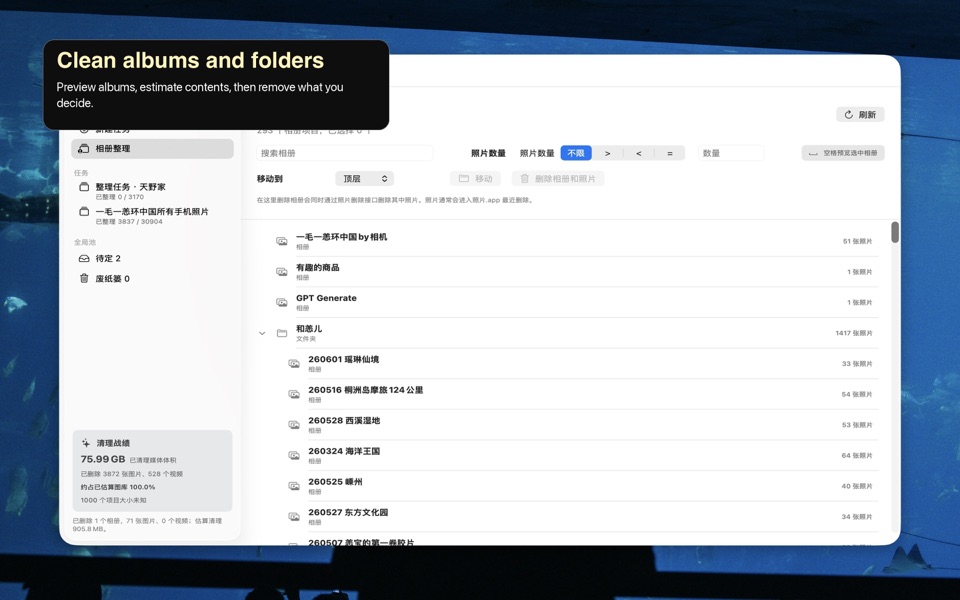This screenshot has width=960, height=600.
Task: Select the greater-than photo count filter
Action: [607, 153]
